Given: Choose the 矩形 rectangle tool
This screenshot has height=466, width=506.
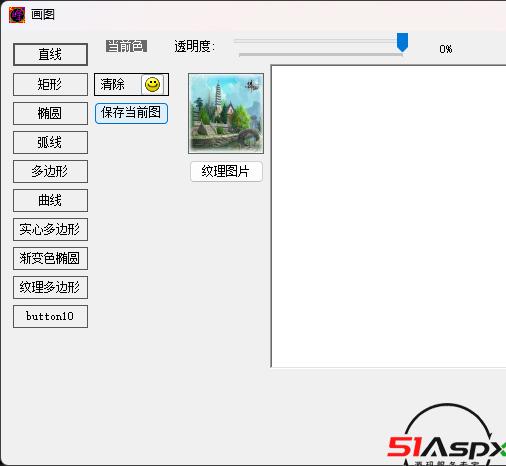Looking at the screenshot, I should [x=50, y=84].
